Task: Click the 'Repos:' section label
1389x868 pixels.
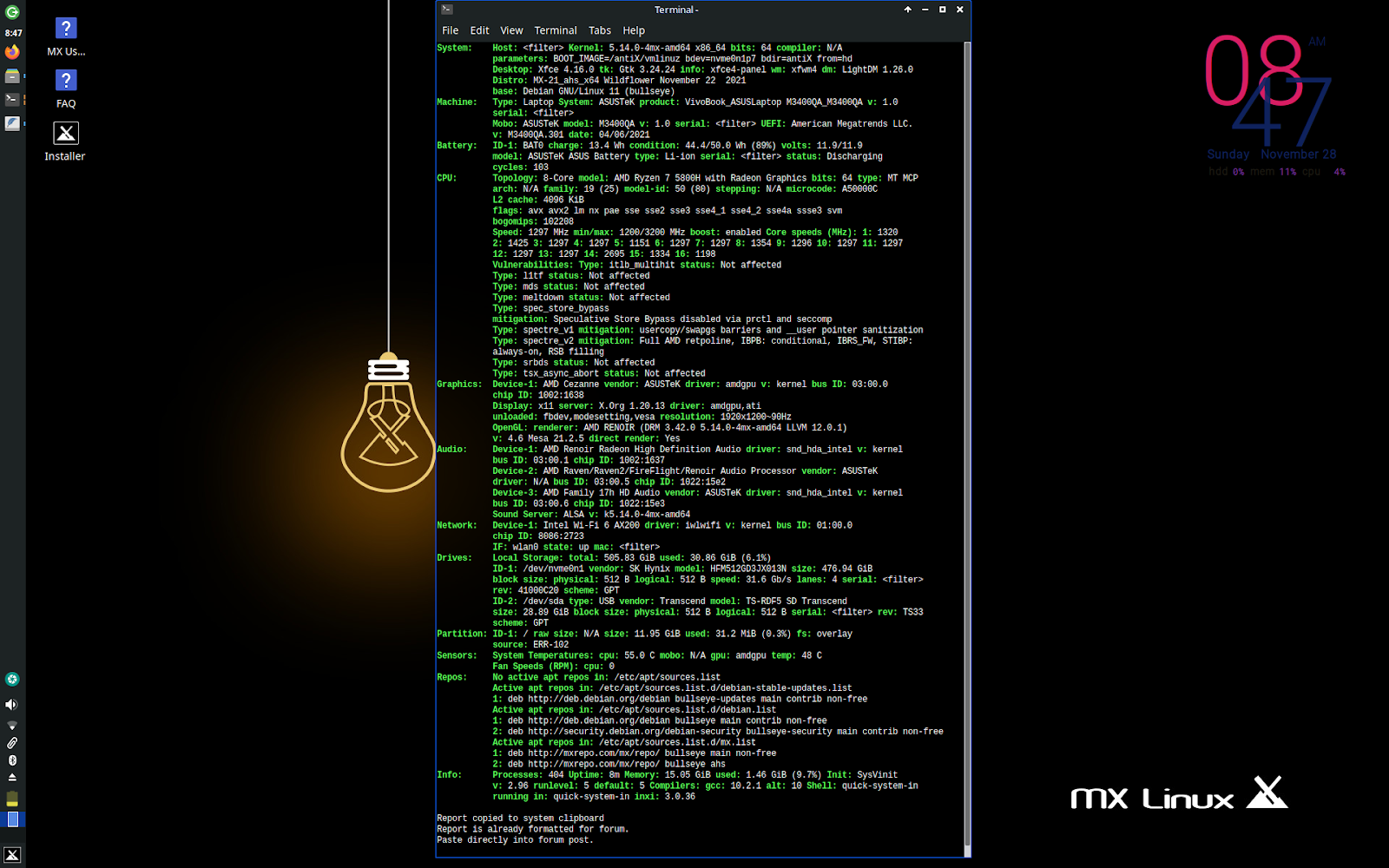Action: (x=451, y=678)
